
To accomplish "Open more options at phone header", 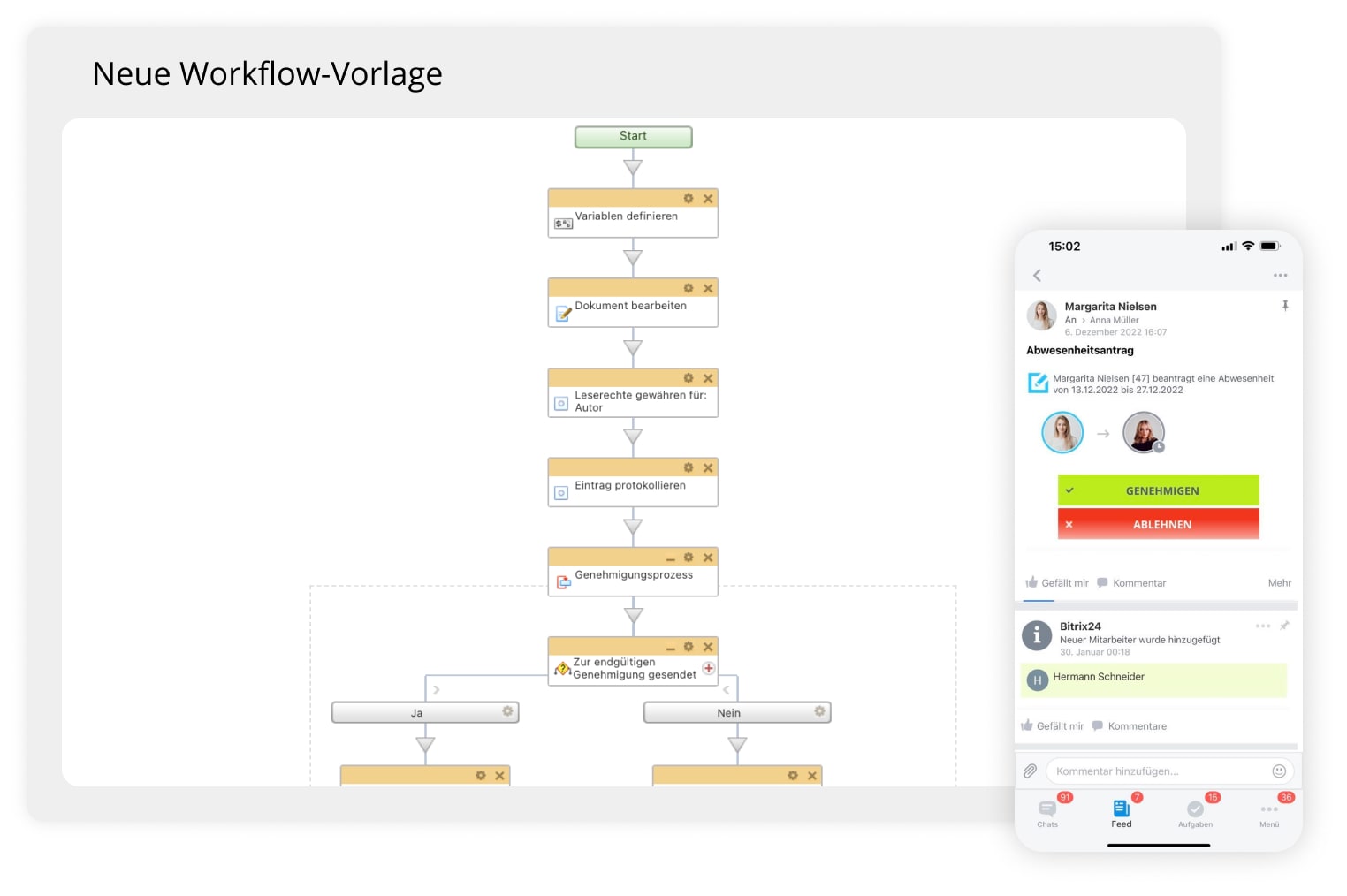I will point(1280,276).
